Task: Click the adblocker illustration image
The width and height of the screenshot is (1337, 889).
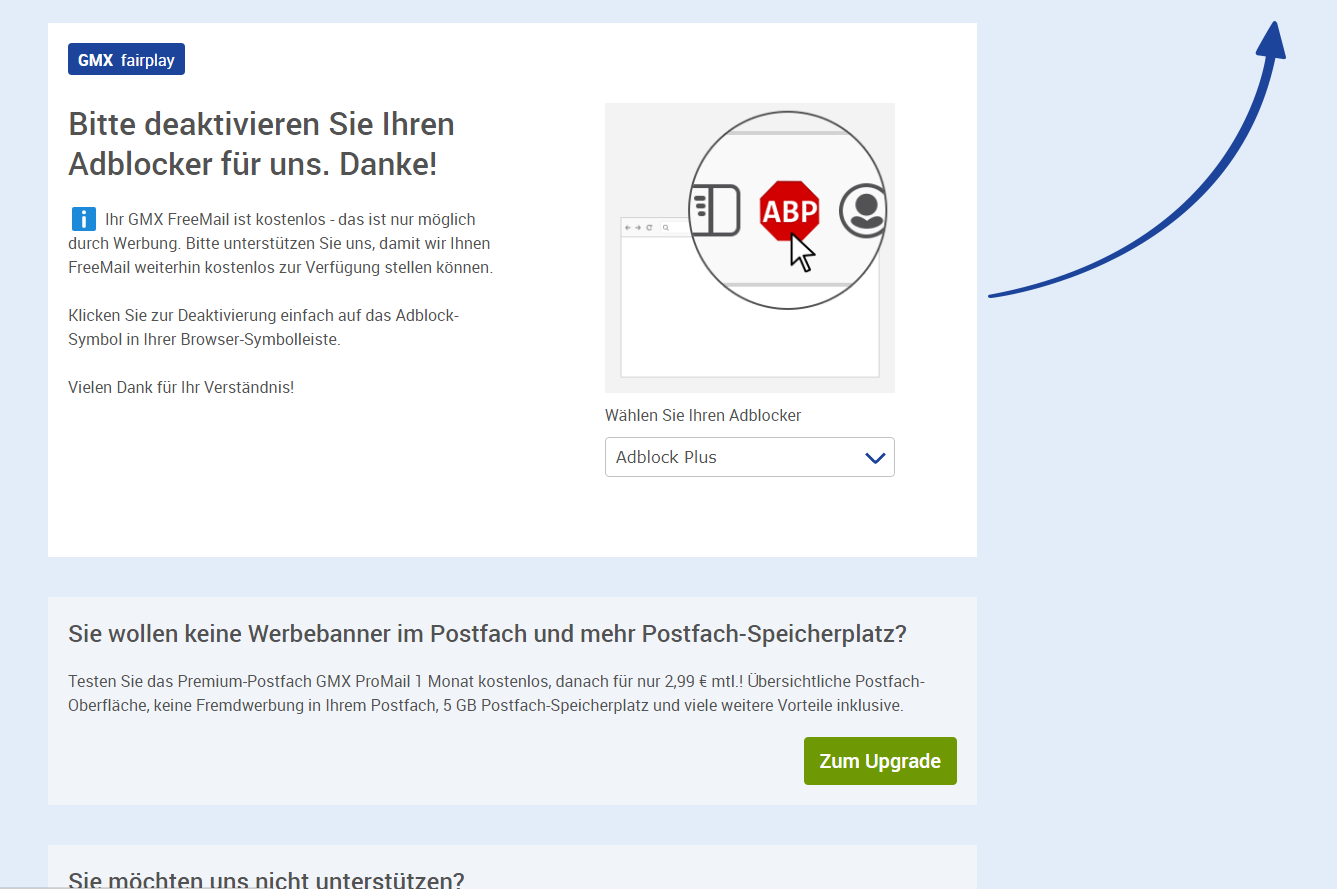Action: (x=749, y=247)
